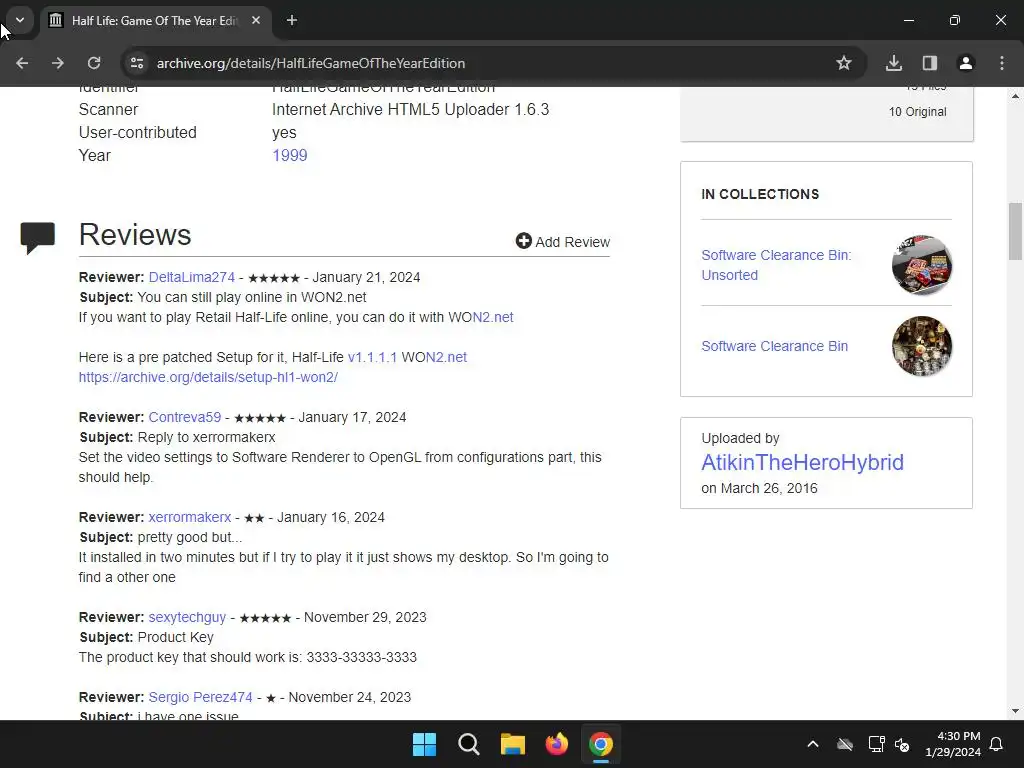The width and height of the screenshot is (1024, 768).
Task: Click the 10 Original files link
Action: tap(917, 112)
